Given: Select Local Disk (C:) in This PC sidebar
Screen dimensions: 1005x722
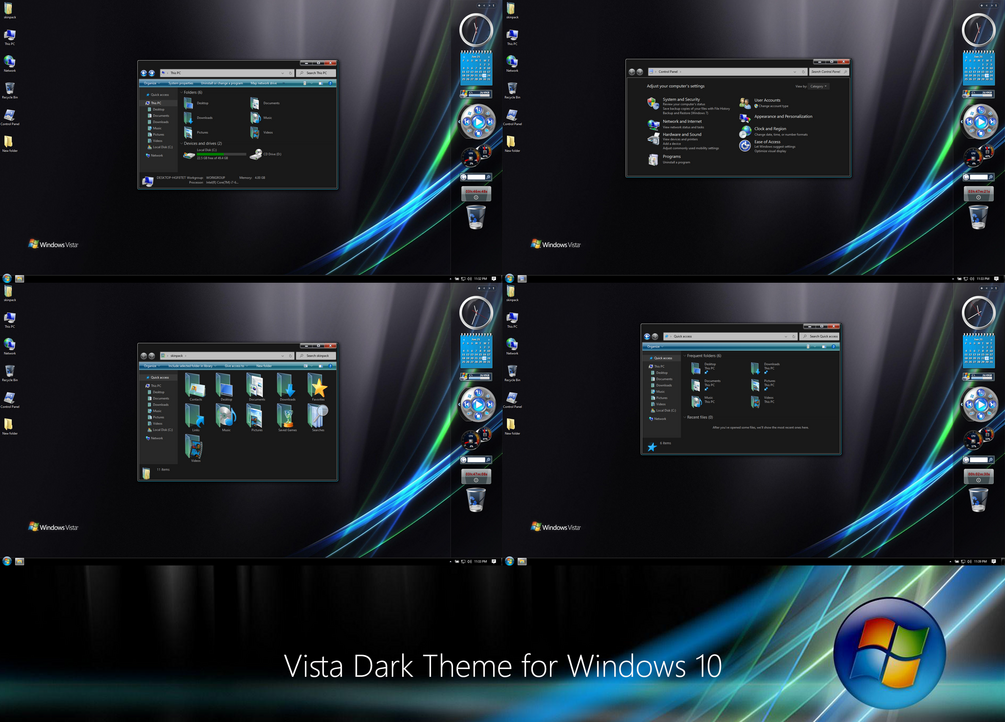Looking at the screenshot, I should pos(160,147).
